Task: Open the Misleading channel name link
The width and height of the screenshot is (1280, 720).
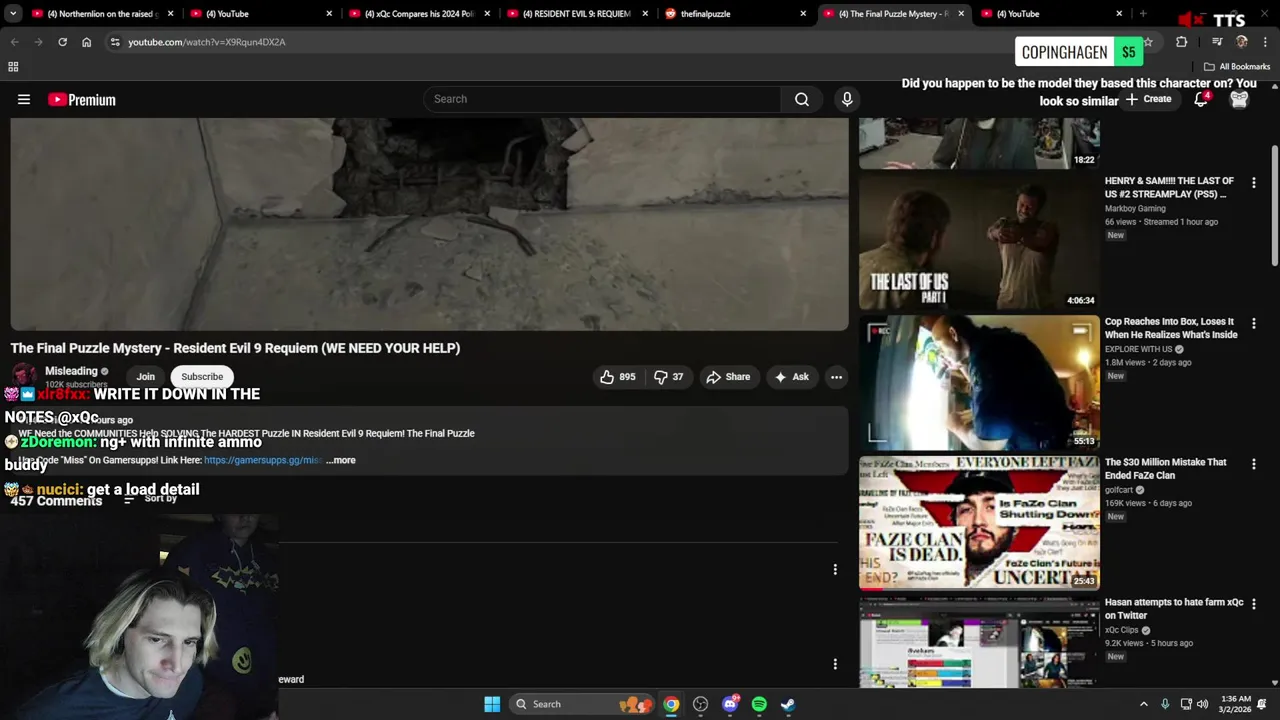Action: [71, 371]
